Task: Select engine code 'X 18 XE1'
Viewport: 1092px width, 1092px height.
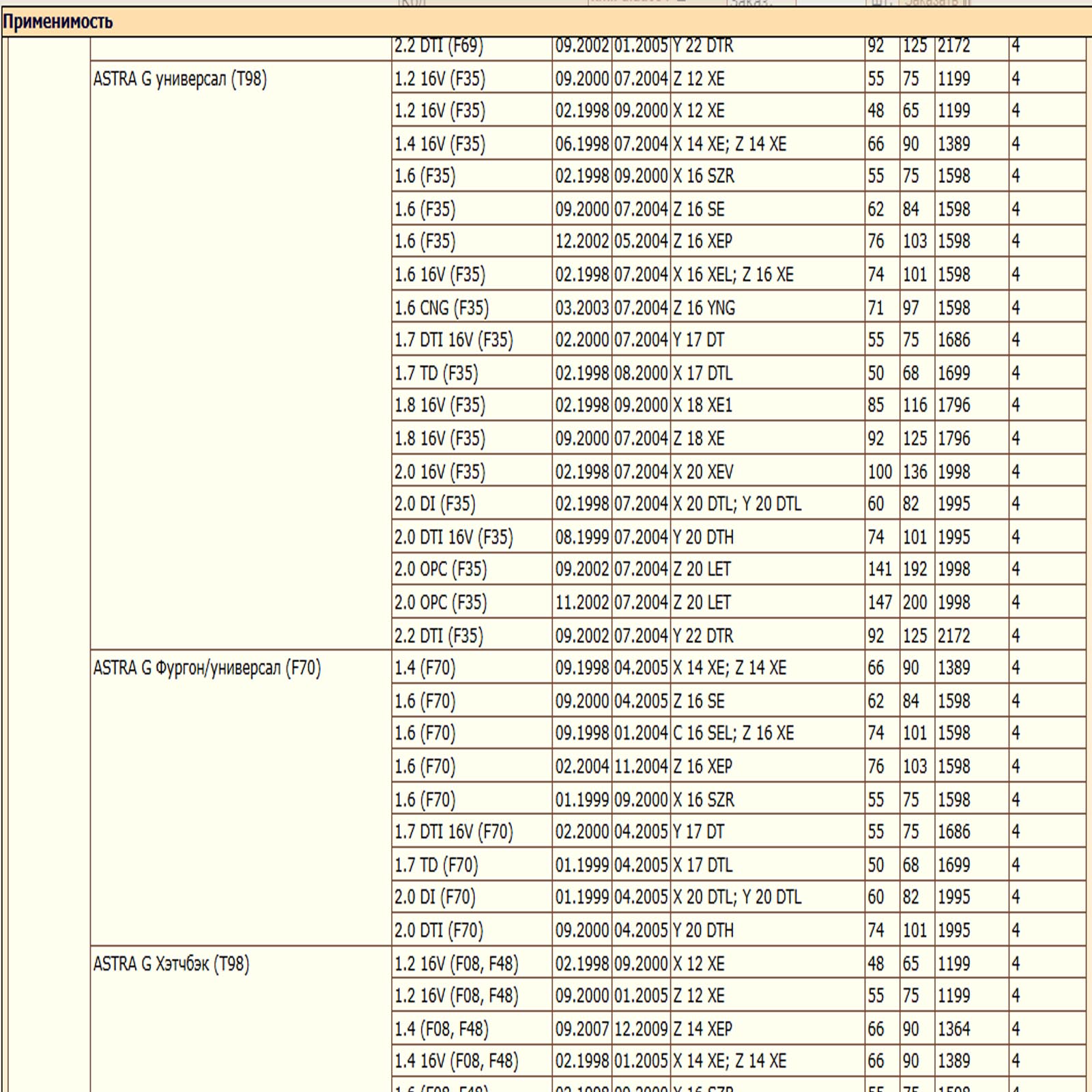Action: (x=703, y=405)
